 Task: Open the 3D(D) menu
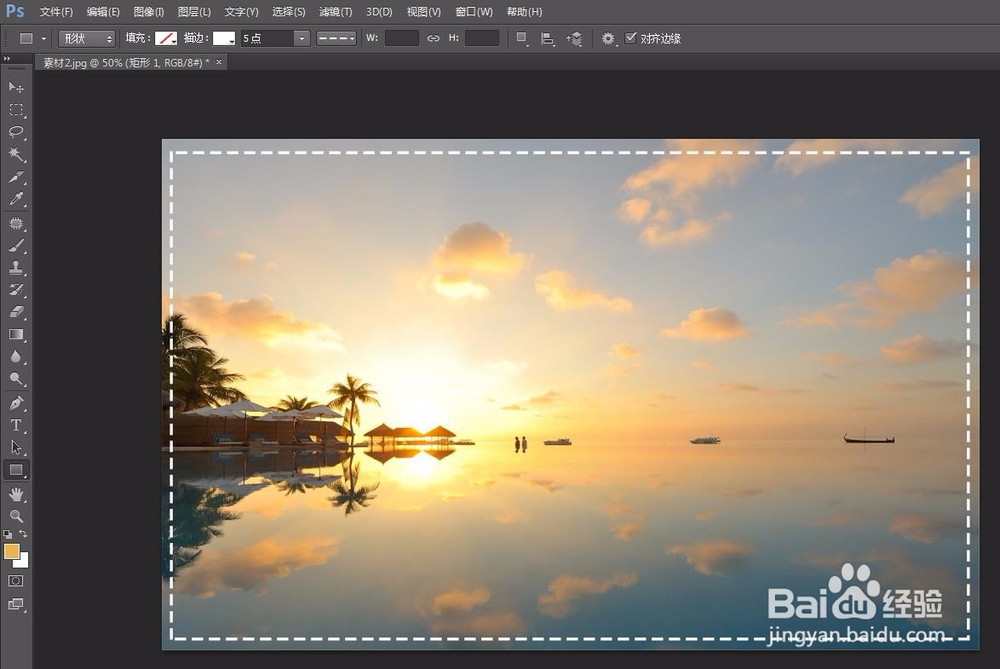click(379, 12)
